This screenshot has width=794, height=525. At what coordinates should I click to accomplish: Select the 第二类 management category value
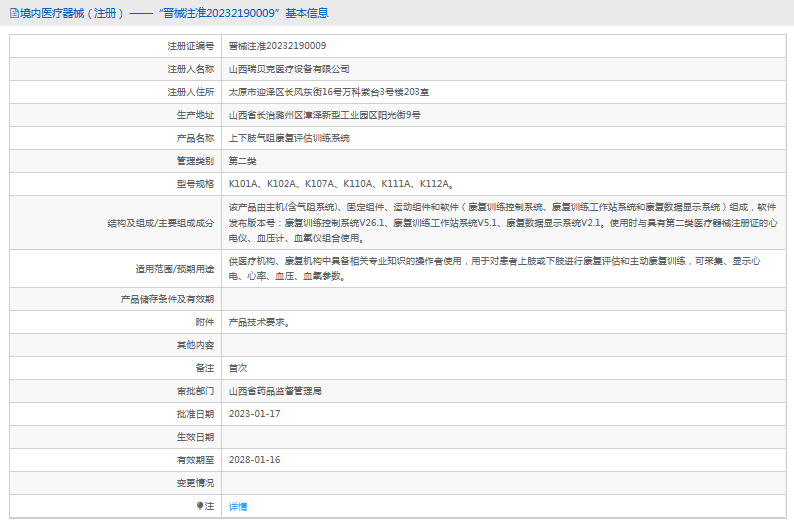click(242, 161)
